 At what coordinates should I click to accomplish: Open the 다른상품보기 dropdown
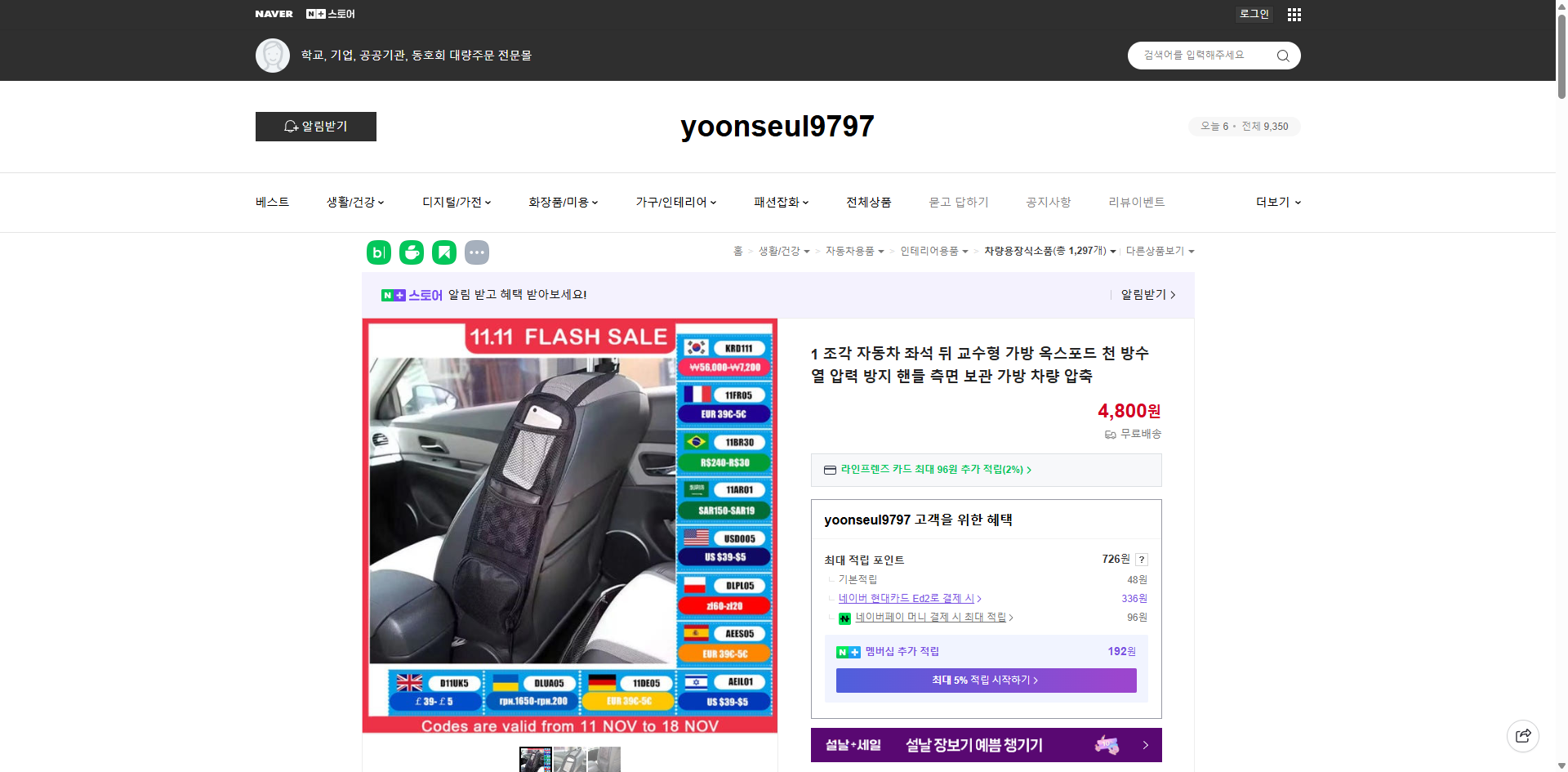(x=1160, y=251)
